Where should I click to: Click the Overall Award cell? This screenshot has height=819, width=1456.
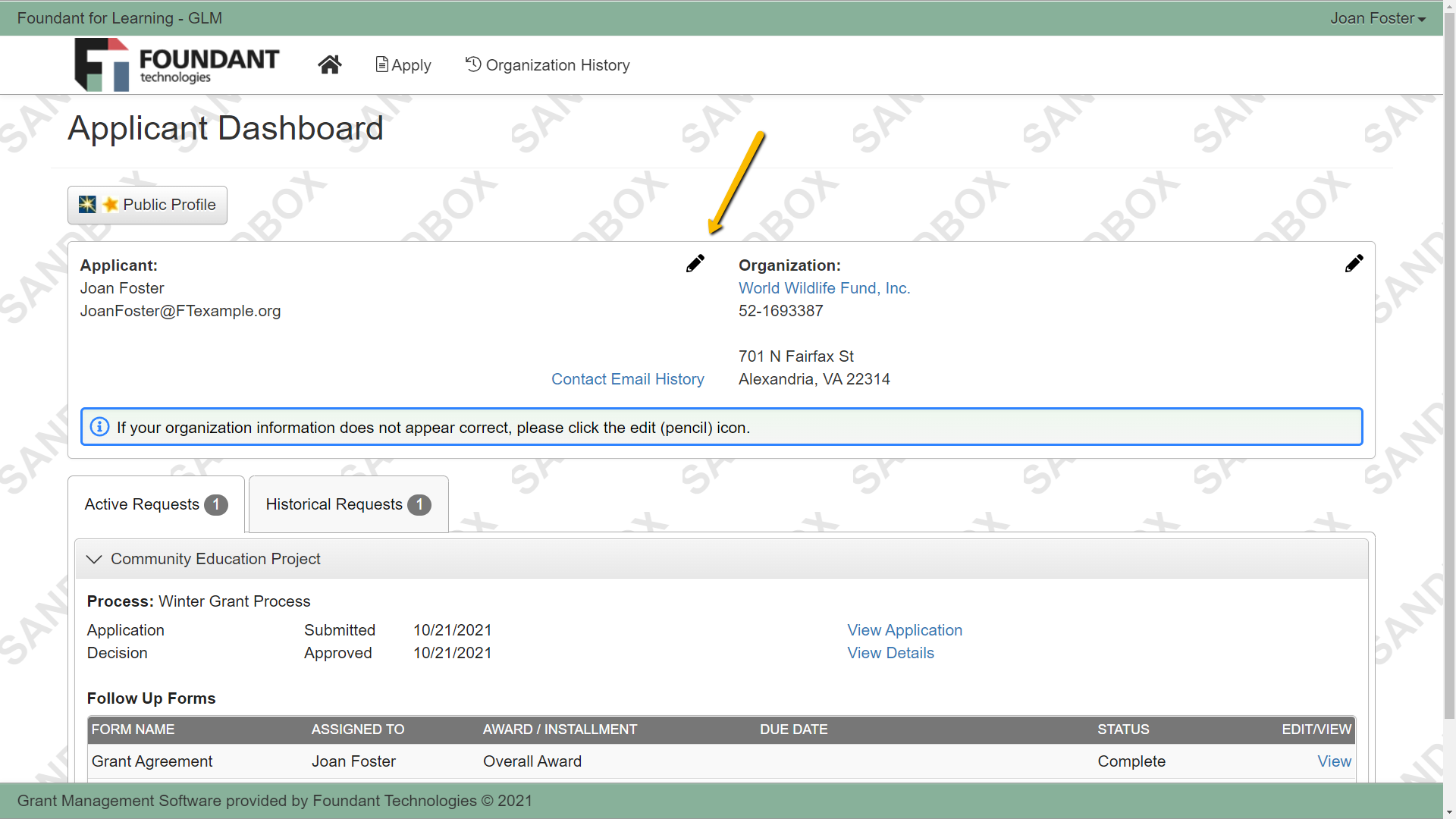click(x=532, y=761)
